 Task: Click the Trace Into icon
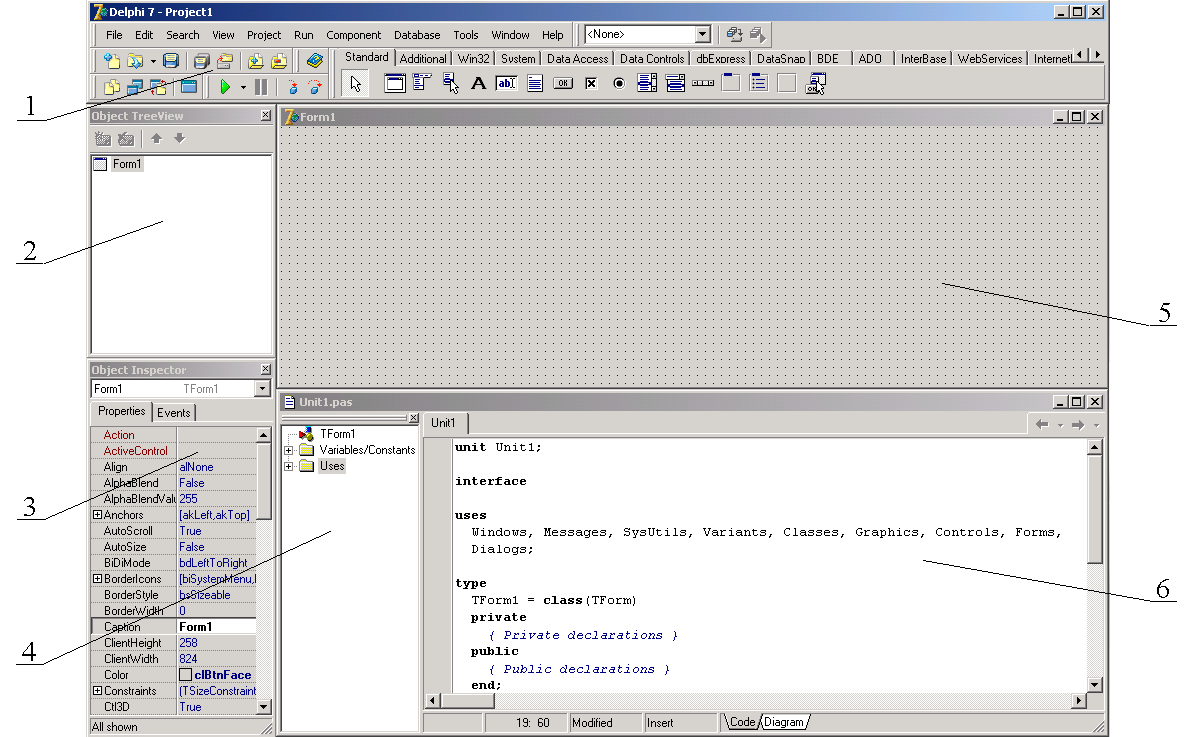point(292,87)
